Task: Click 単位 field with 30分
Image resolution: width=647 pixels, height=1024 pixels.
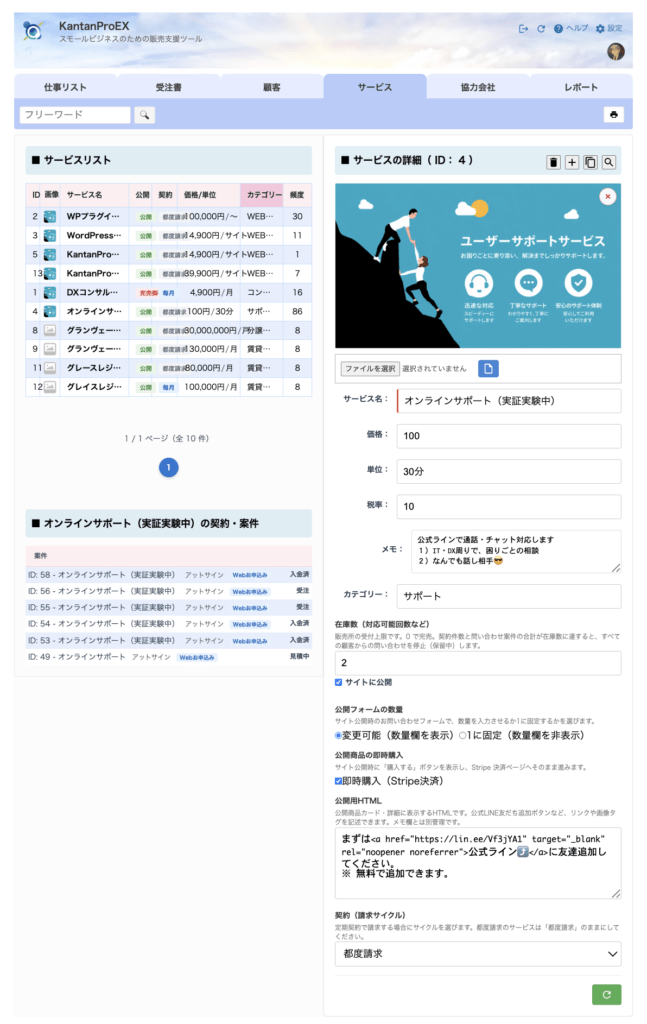Action: (509, 472)
